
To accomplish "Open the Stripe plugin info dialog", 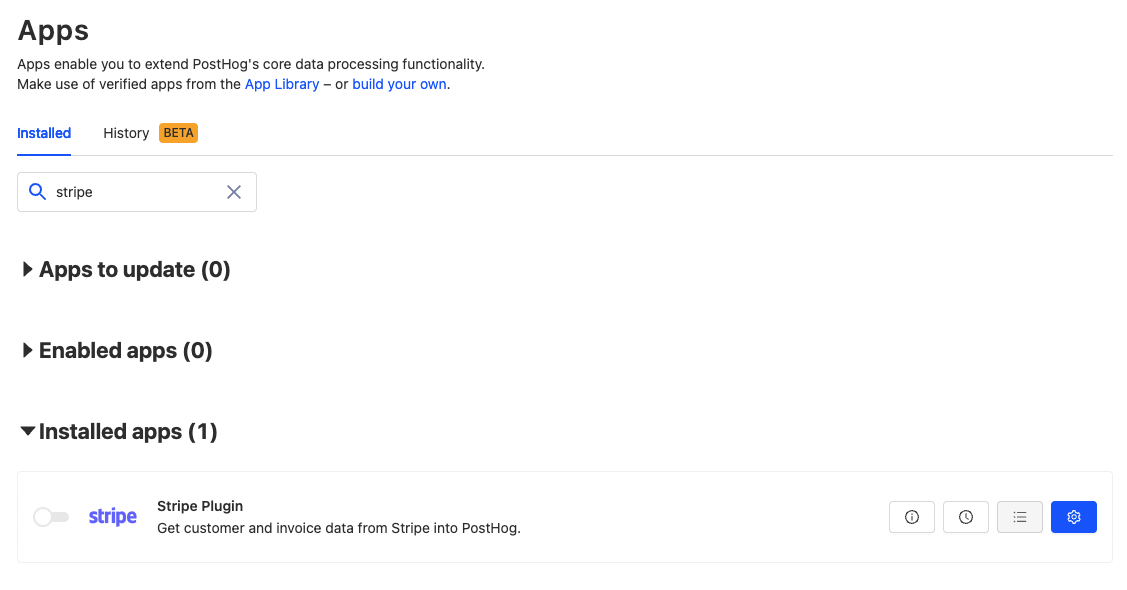I will coord(911,517).
